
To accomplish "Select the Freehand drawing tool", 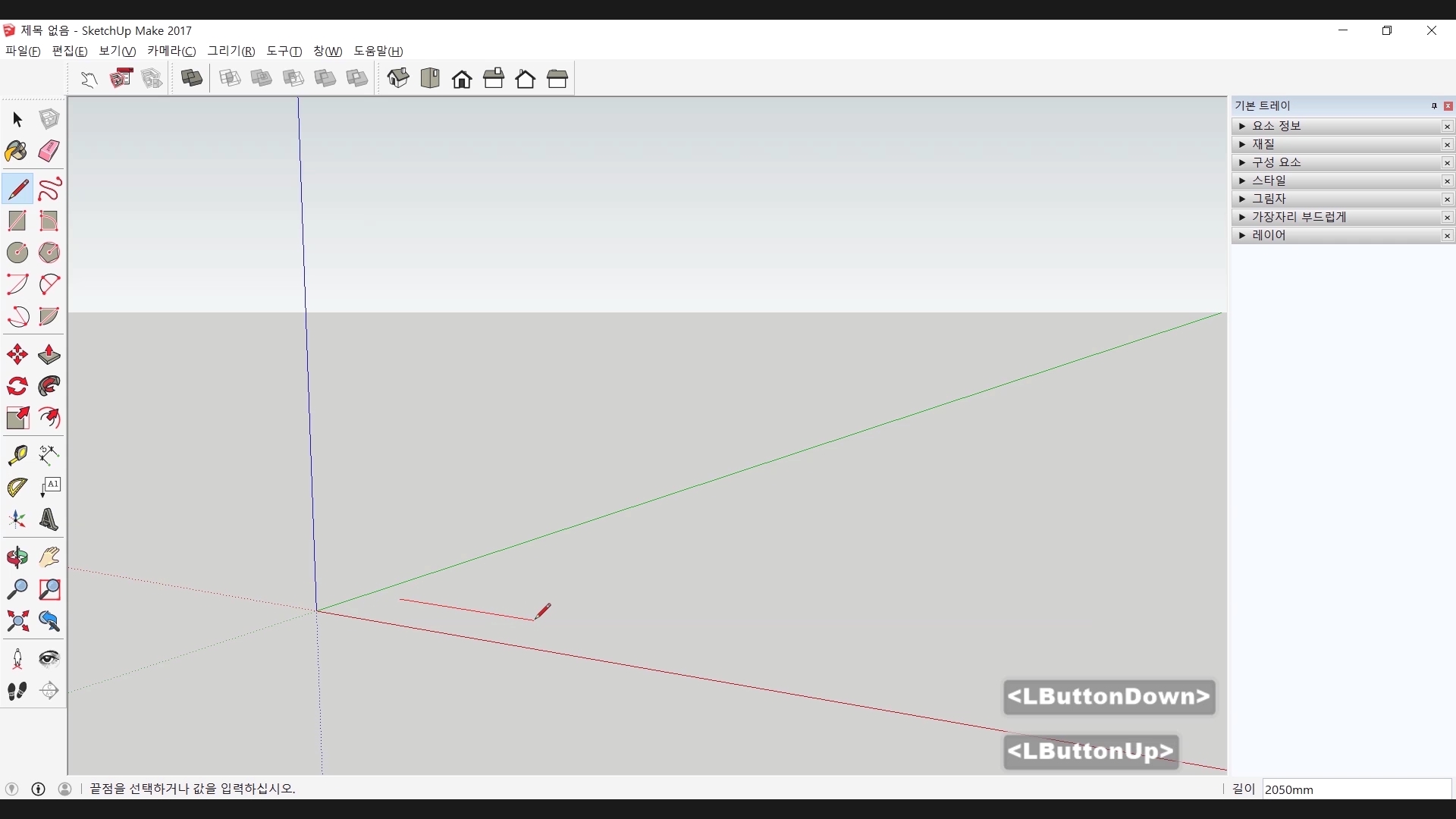I will click(x=49, y=189).
